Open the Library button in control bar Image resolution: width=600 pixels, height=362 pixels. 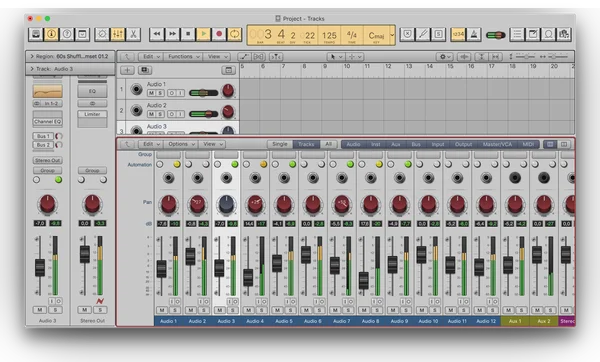tap(36, 34)
